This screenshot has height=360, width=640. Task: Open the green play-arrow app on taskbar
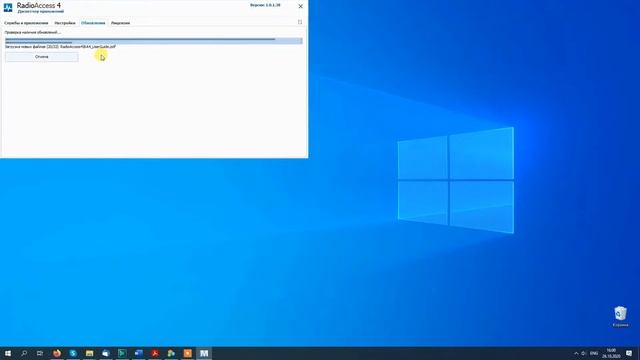(122, 353)
